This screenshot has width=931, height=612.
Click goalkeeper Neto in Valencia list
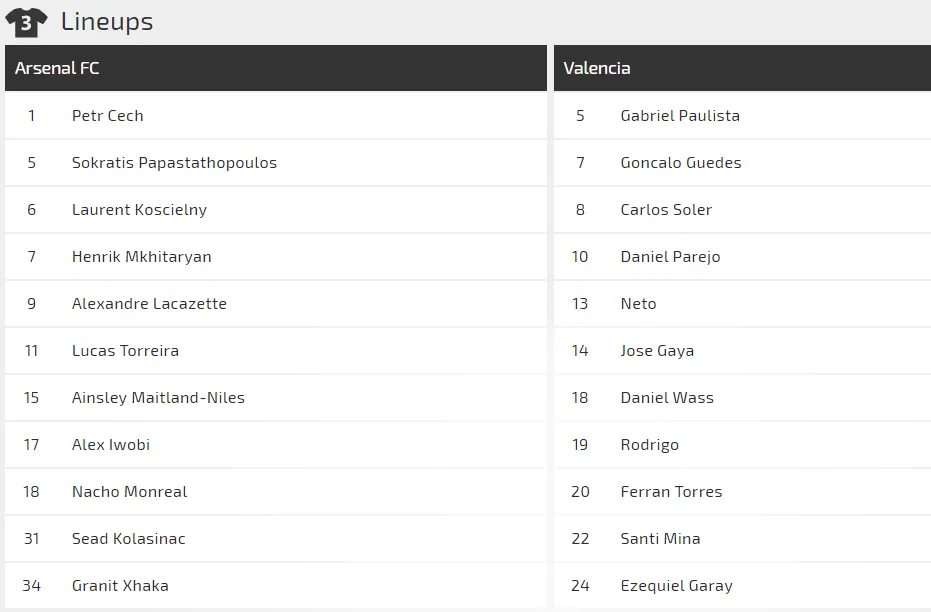(x=638, y=304)
